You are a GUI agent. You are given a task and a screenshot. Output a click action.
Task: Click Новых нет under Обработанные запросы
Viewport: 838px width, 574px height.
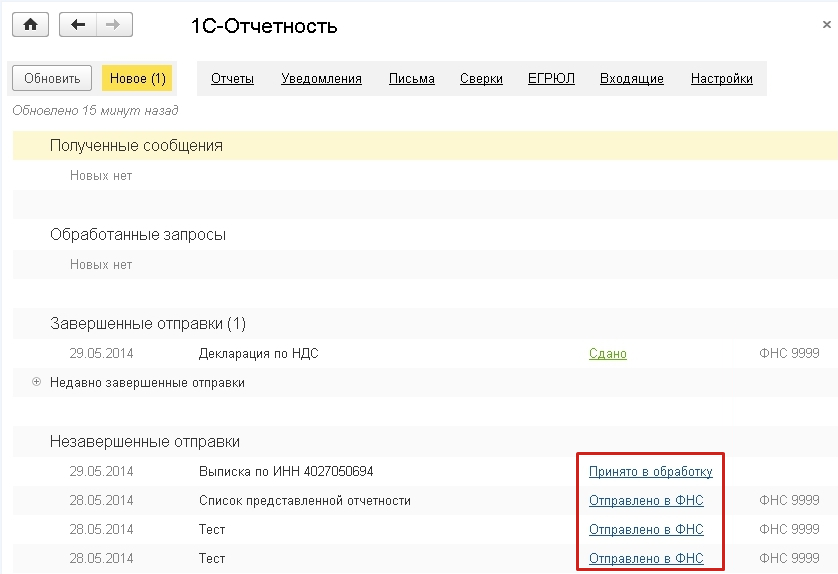(x=101, y=265)
